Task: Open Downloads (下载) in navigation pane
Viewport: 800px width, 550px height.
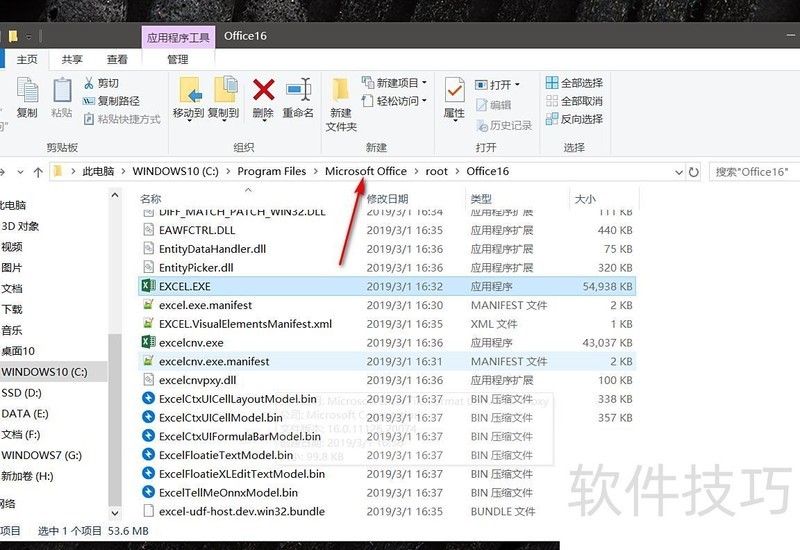Action: [12, 309]
